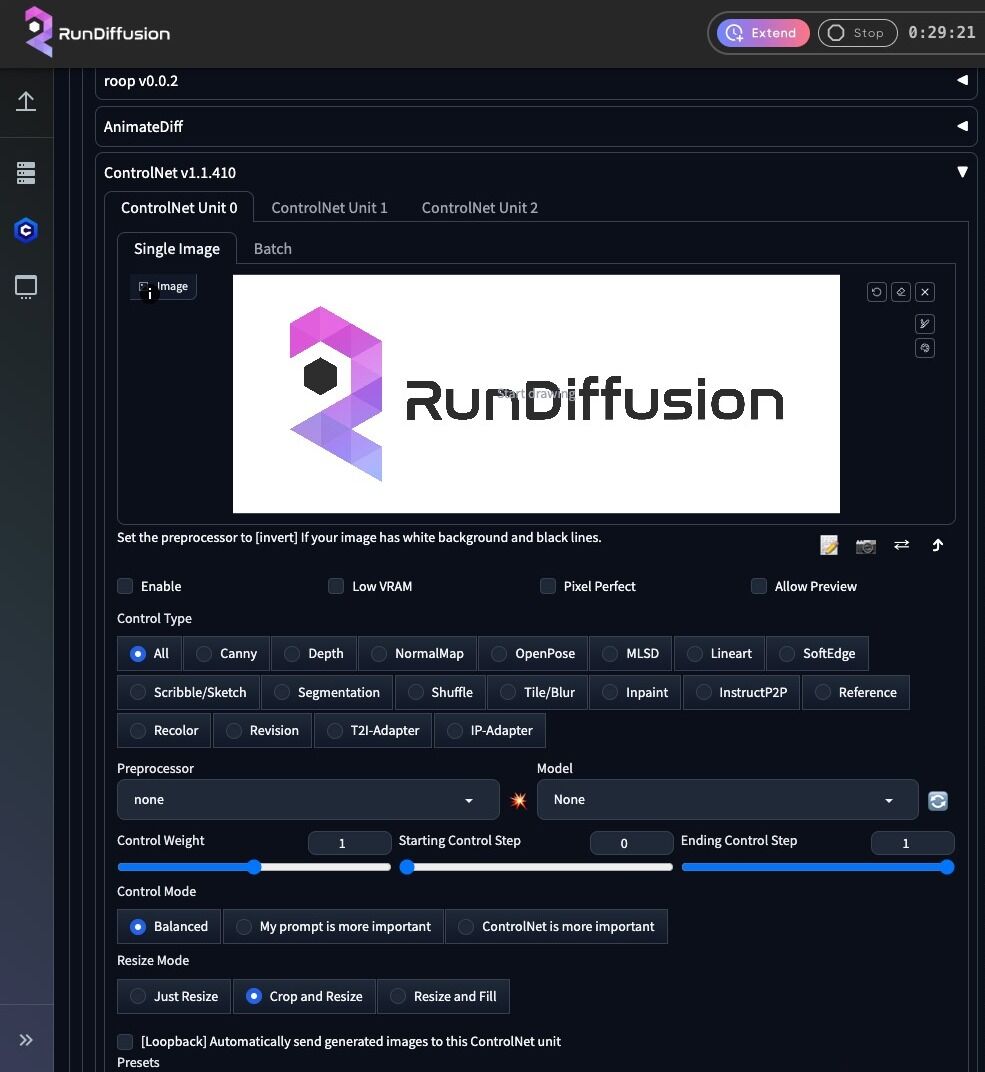Click the webcam camera icon
Image resolution: width=985 pixels, height=1072 pixels.
(866, 545)
